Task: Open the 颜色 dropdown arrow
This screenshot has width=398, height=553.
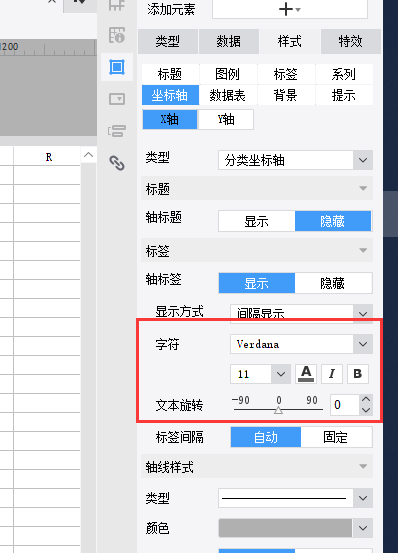Action: [x=363, y=528]
